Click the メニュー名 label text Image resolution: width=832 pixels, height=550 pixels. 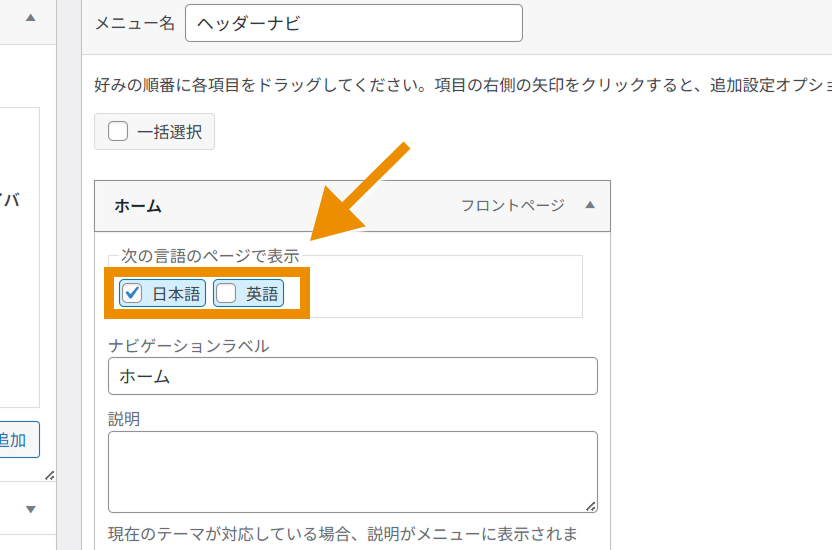[x=134, y=24]
